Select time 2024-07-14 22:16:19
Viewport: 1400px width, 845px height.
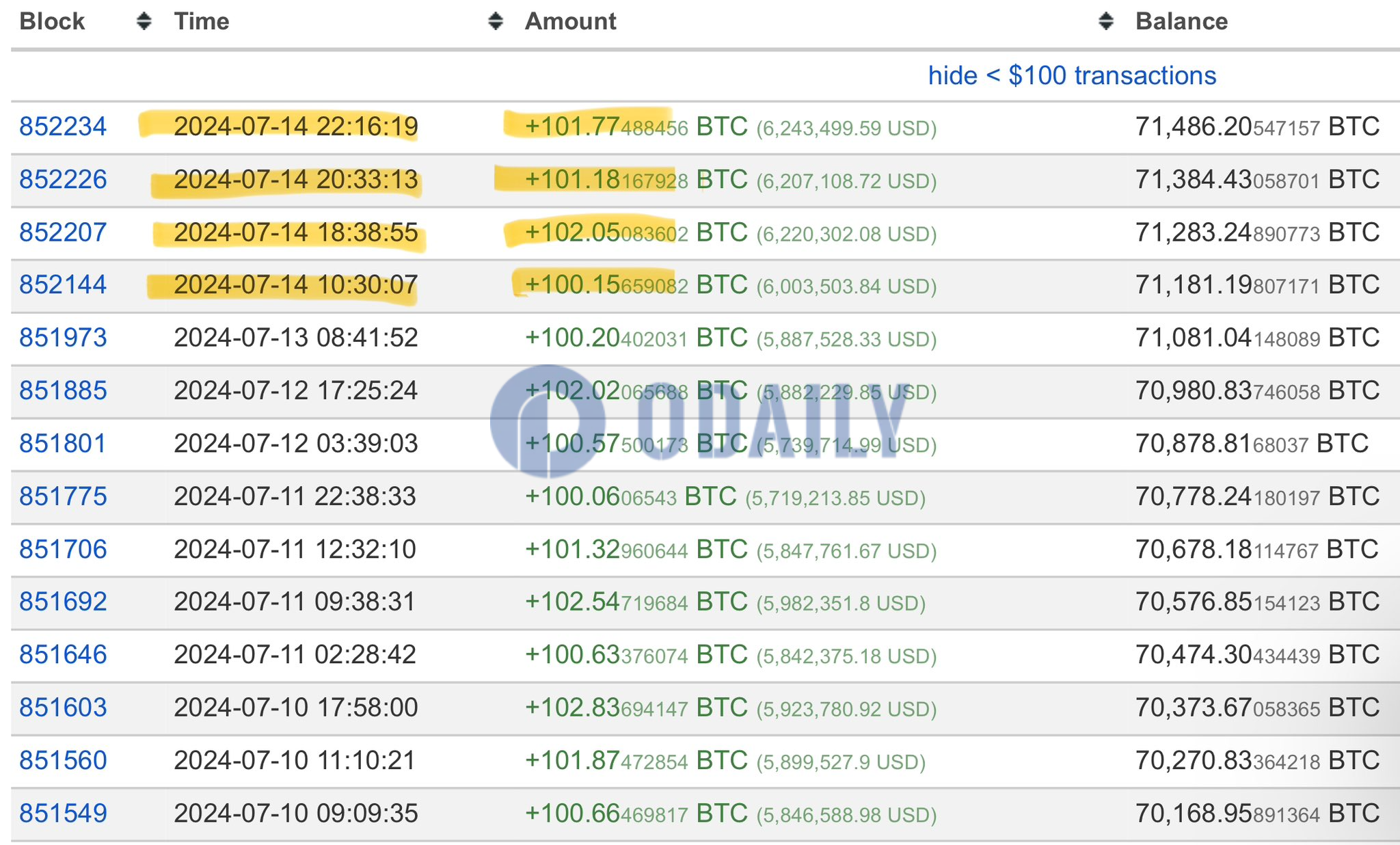tap(295, 126)
